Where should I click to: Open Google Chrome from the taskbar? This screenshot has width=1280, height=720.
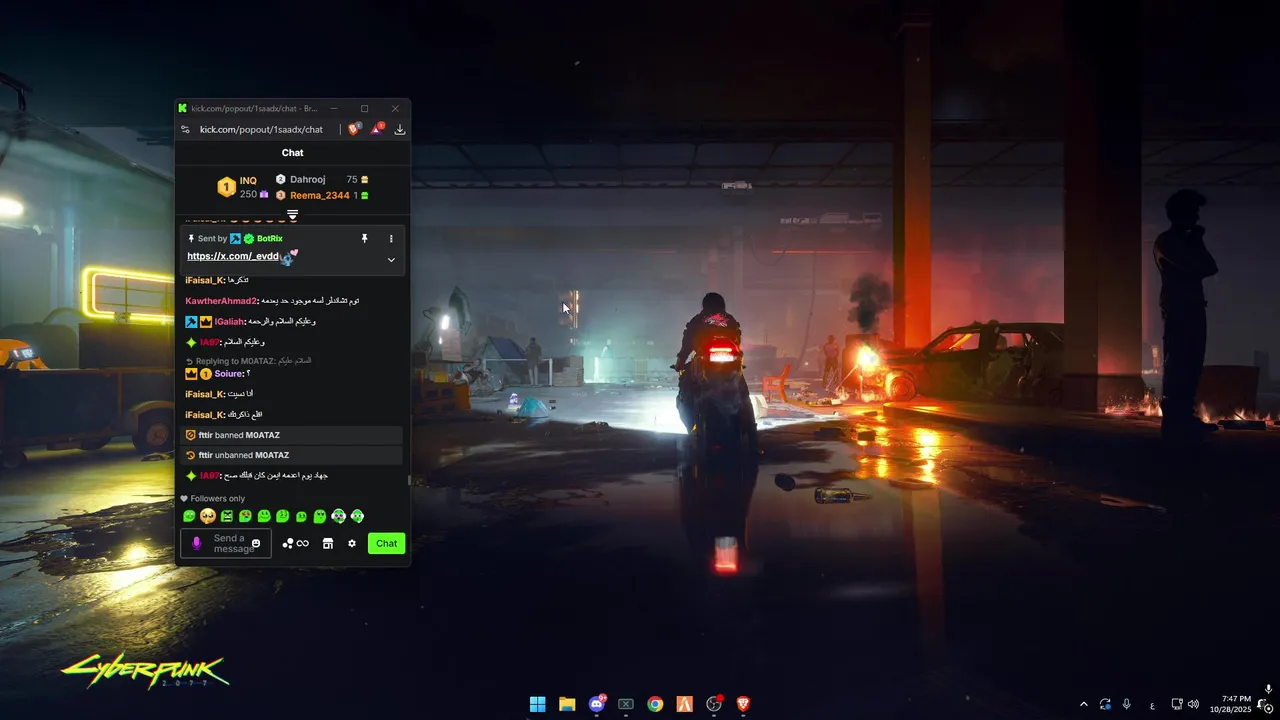[655, 704]
